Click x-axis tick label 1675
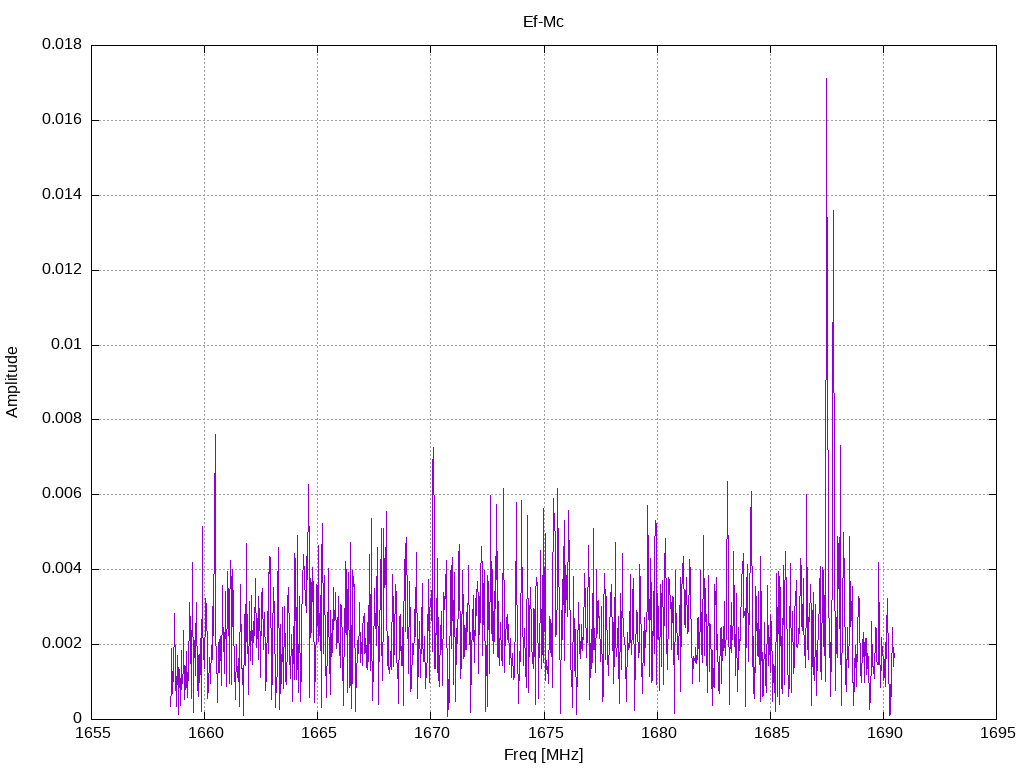The width and height of the screenshot is (1024, 768). 545,733
